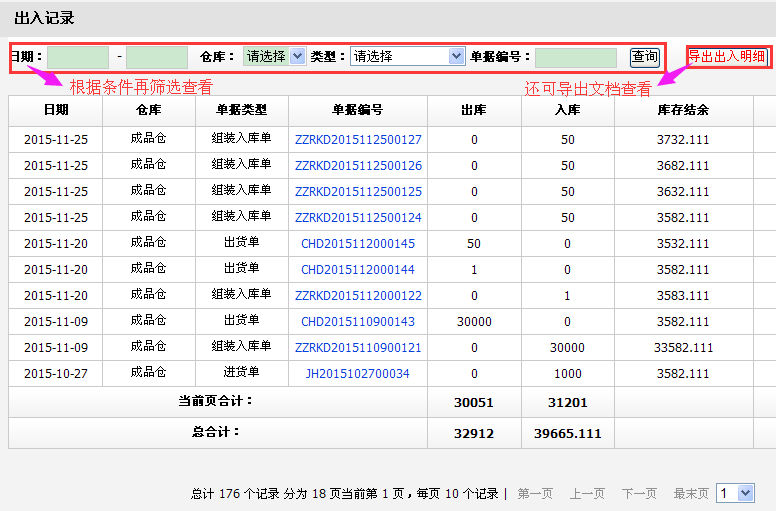Click the 单据编号 input field
The width and height of the screenshot is (776, 511).
click(575, 57)
